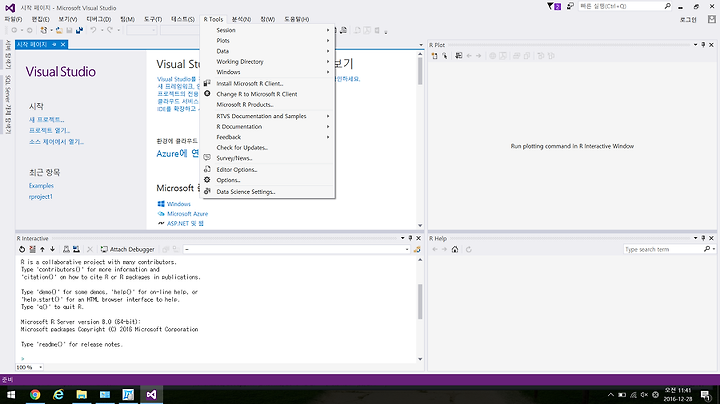Click the notifications flag icon in title bar
This screenshot has width=720, height=404.
554,6
